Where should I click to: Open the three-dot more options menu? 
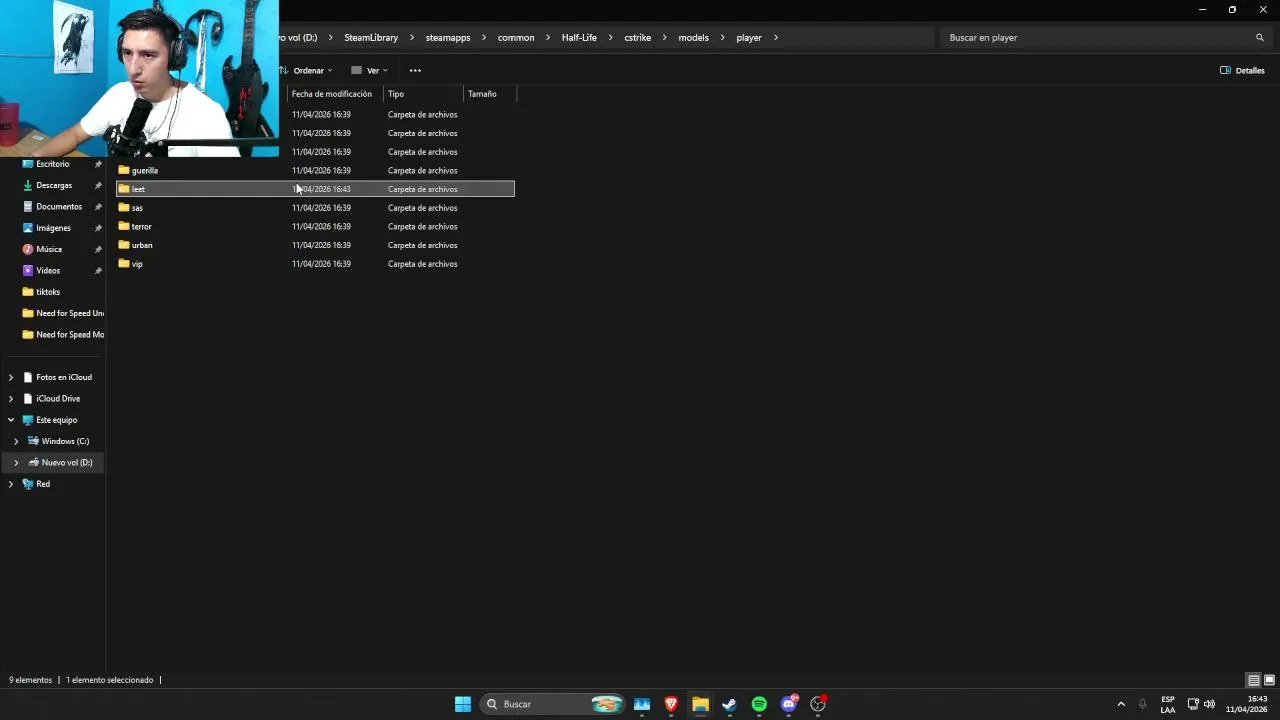[x=415, y=70]
